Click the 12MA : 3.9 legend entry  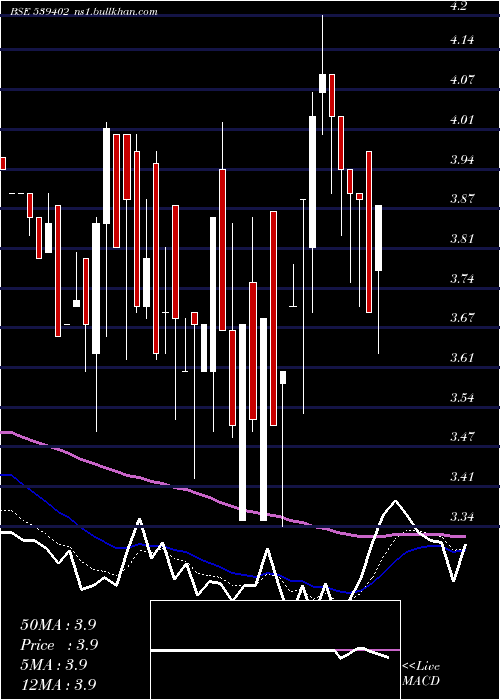pyautogui.click(x=58, y=684)
